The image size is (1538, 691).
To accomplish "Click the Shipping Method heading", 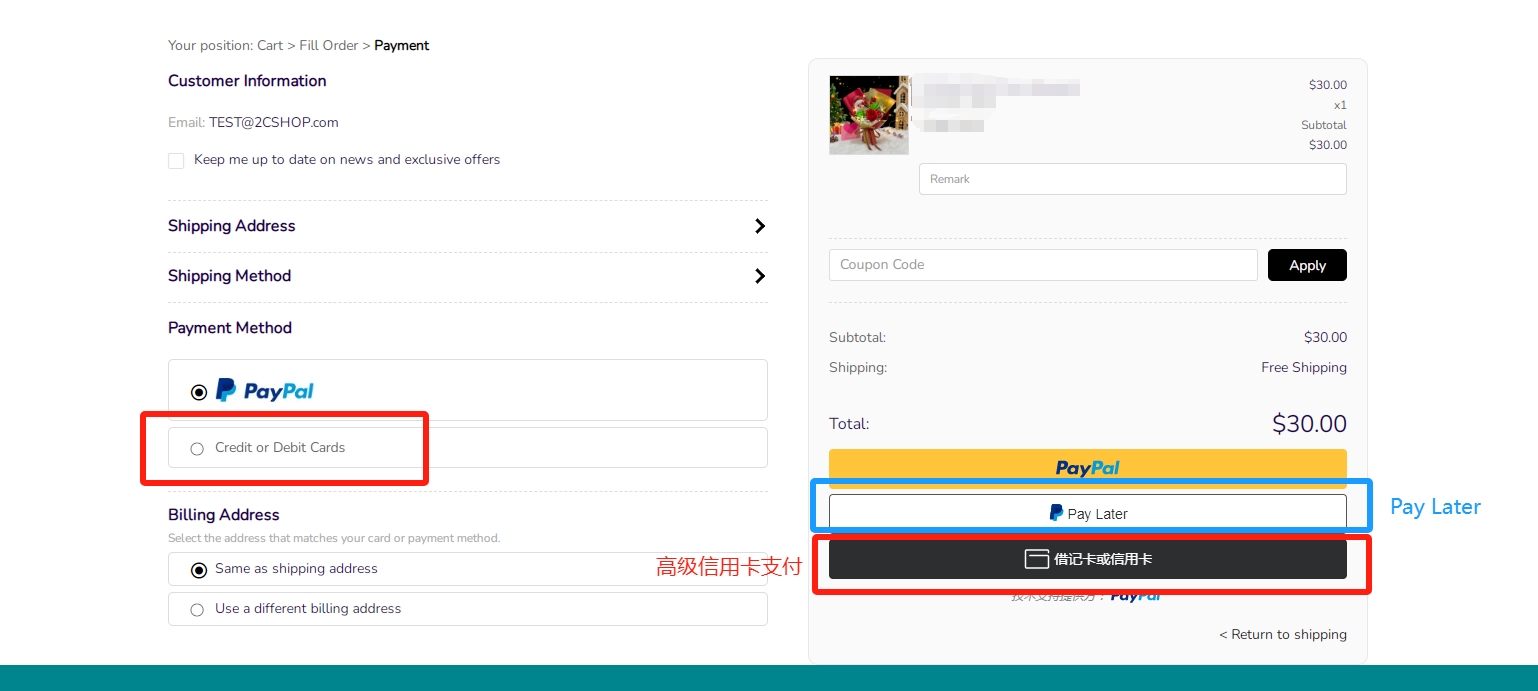I will [x=230, y=276].
